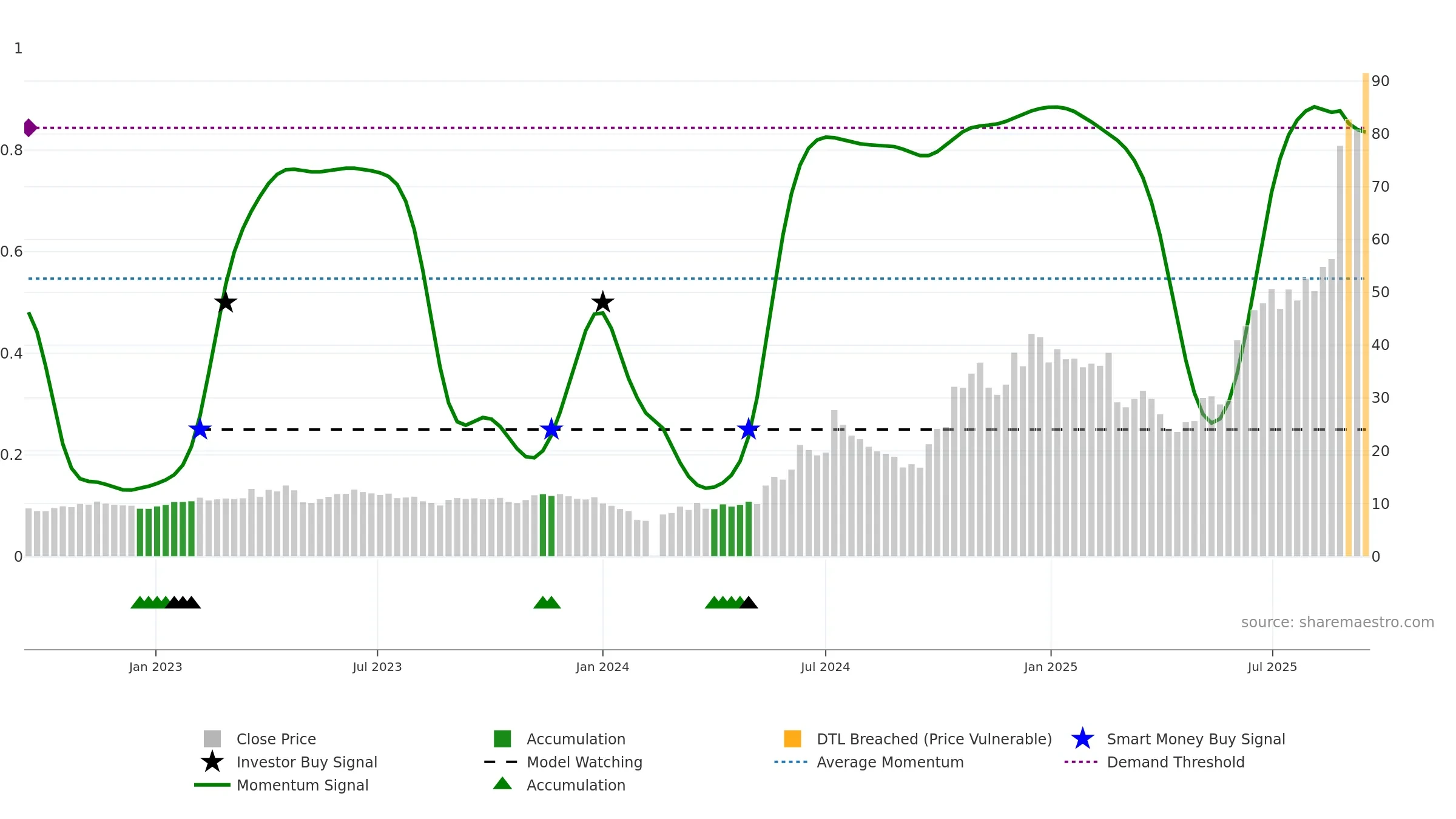The image size is (1456, 819).
Task: Click the blue star before Jul 2024
Action: [749, 430]
